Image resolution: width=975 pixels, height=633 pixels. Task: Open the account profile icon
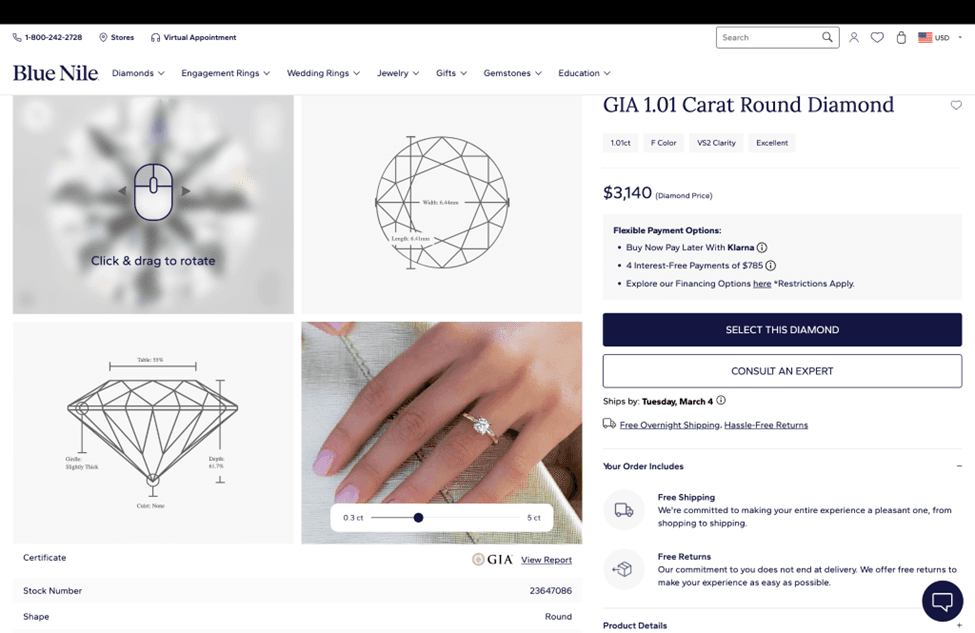[854, 37]
